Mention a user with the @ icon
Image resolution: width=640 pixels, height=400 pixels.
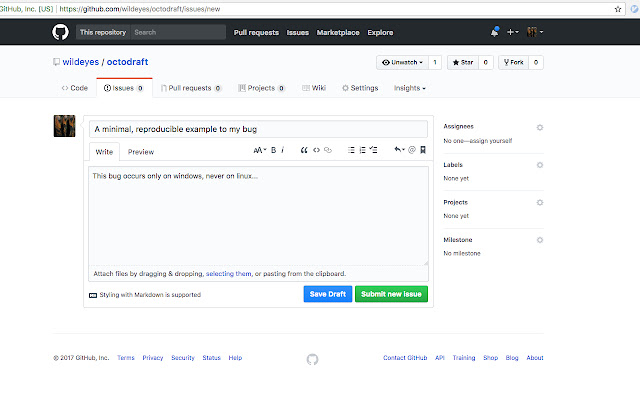pos(411,150)
